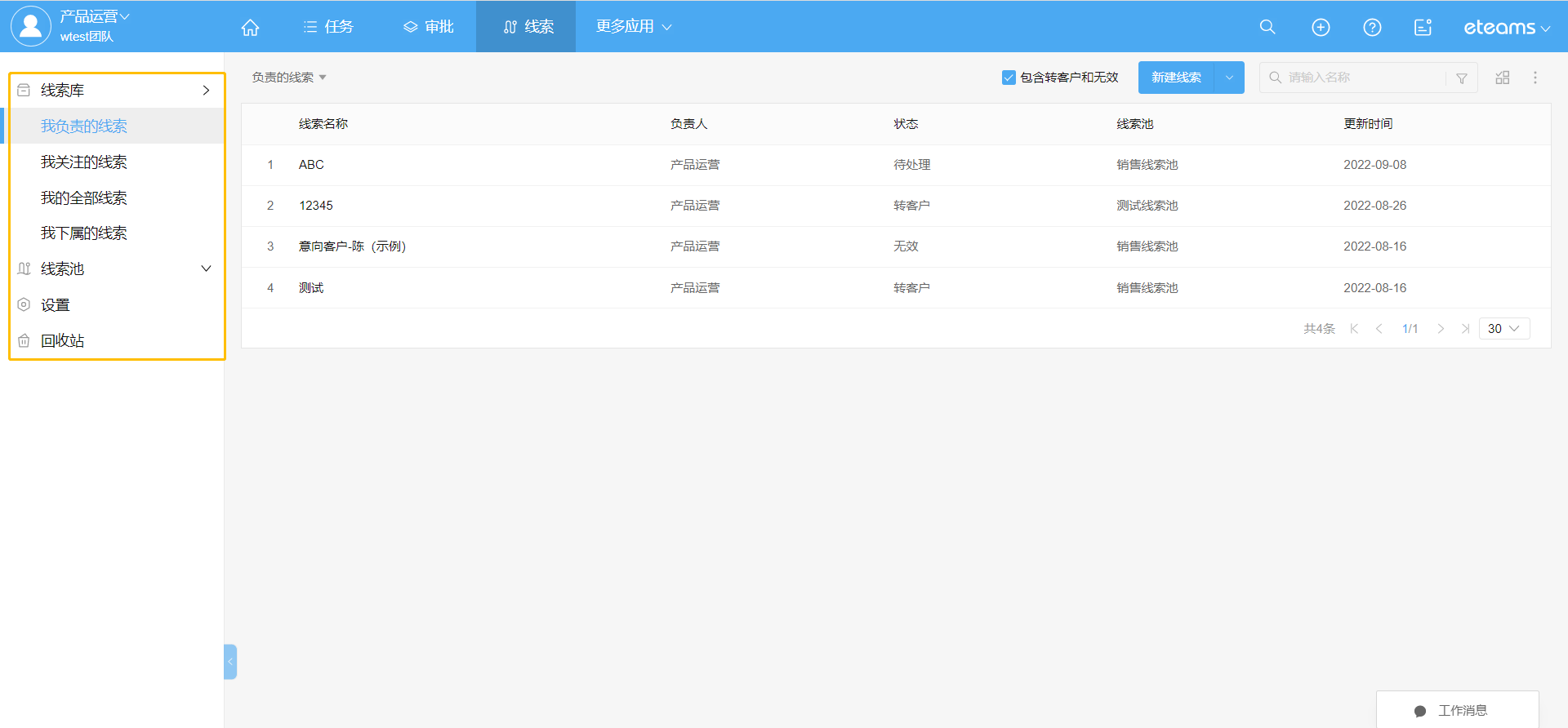Open the 回收站 recycle bin
The height and width of the screenshot is (728, 1568).
[62, 340]
